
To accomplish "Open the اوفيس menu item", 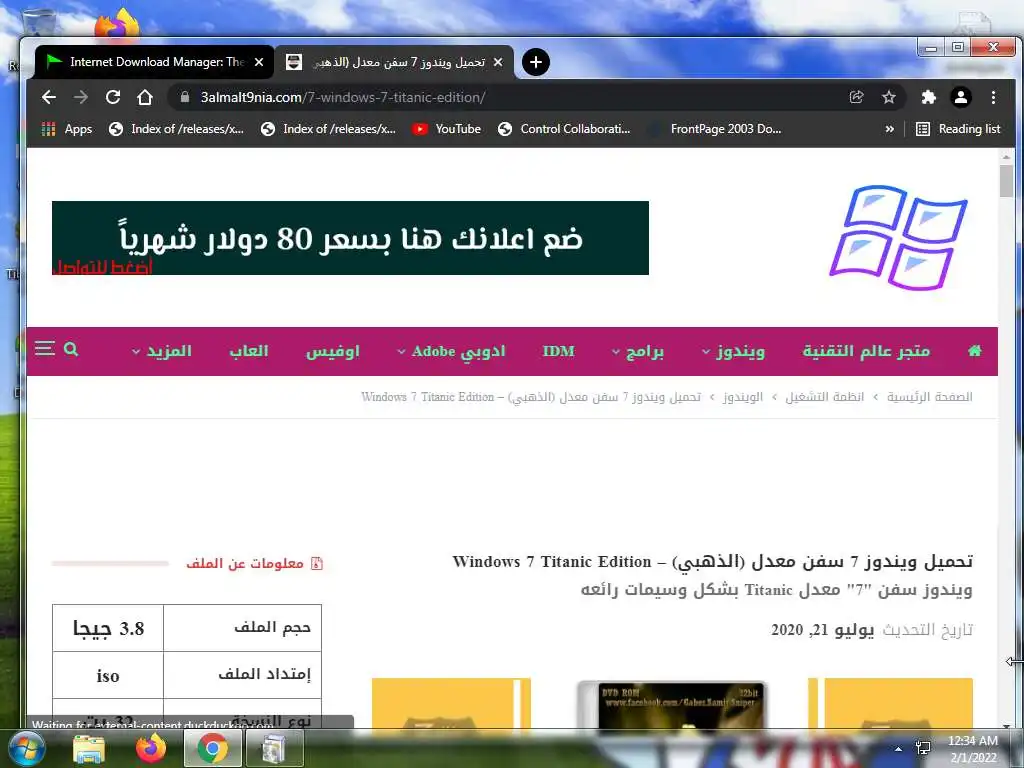I will tap(332, 351).
